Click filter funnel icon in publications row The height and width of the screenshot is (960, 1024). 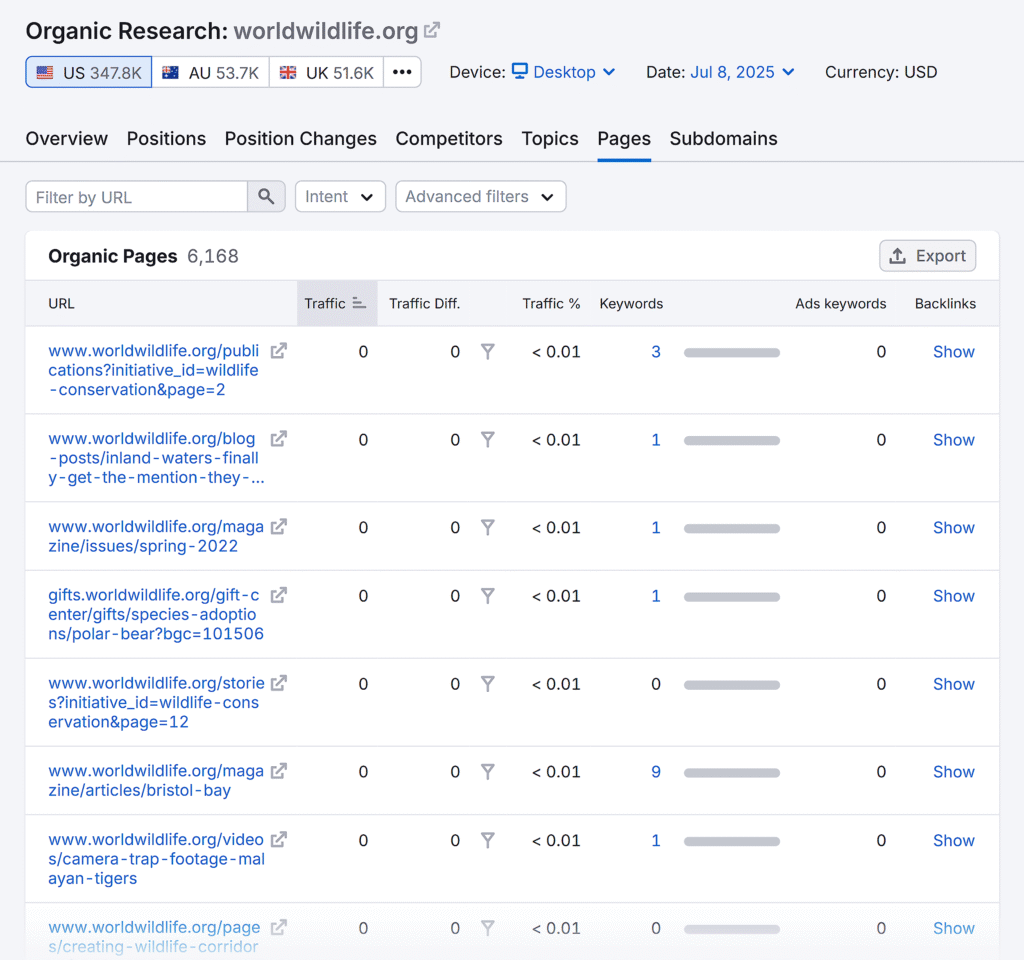487,352
